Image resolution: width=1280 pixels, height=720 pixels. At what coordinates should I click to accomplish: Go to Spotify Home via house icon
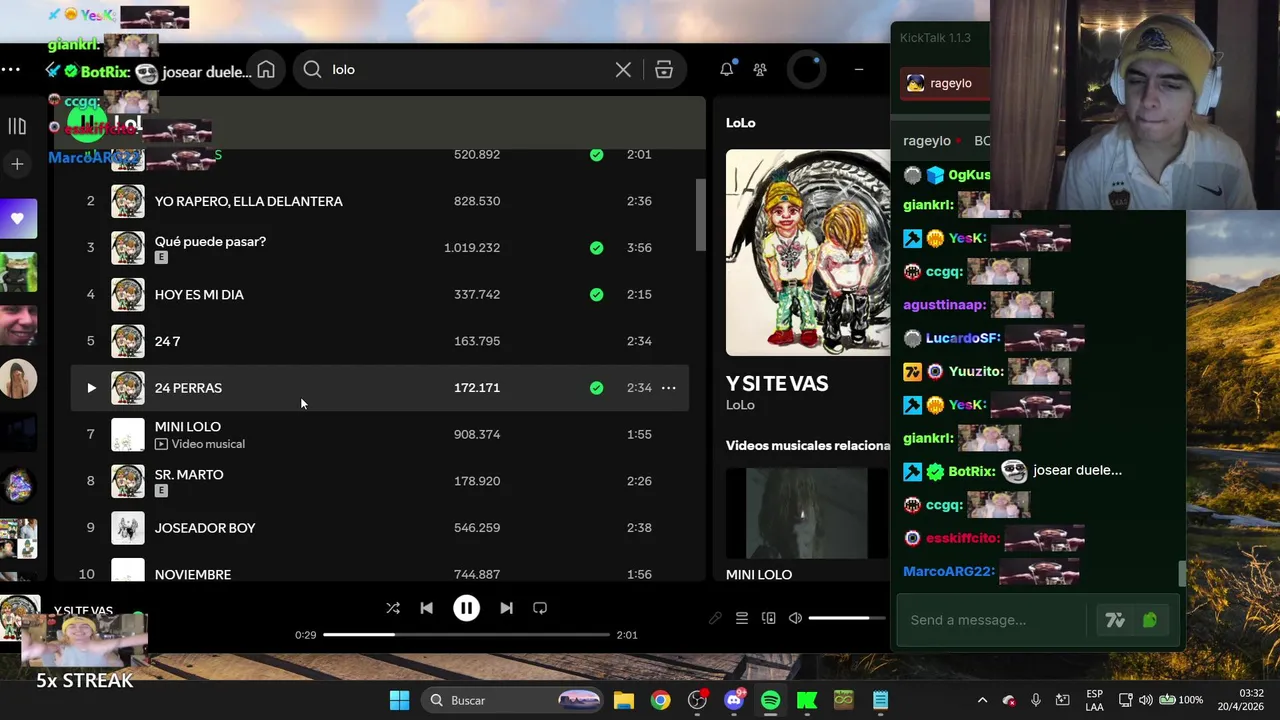click(x=266, y=70)
